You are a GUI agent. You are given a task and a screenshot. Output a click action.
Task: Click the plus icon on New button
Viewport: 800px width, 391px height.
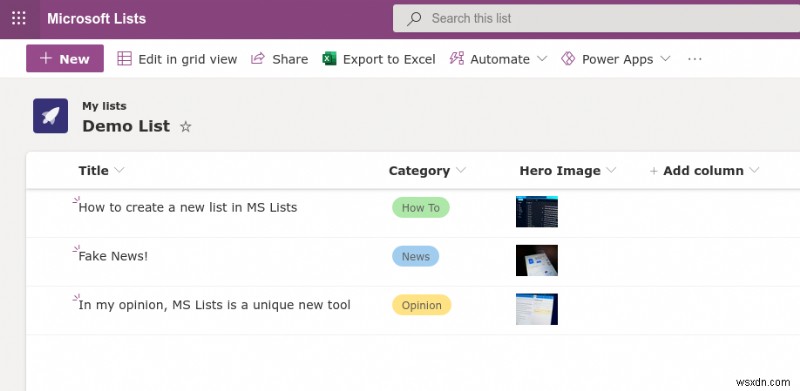(x=46, y=58)
